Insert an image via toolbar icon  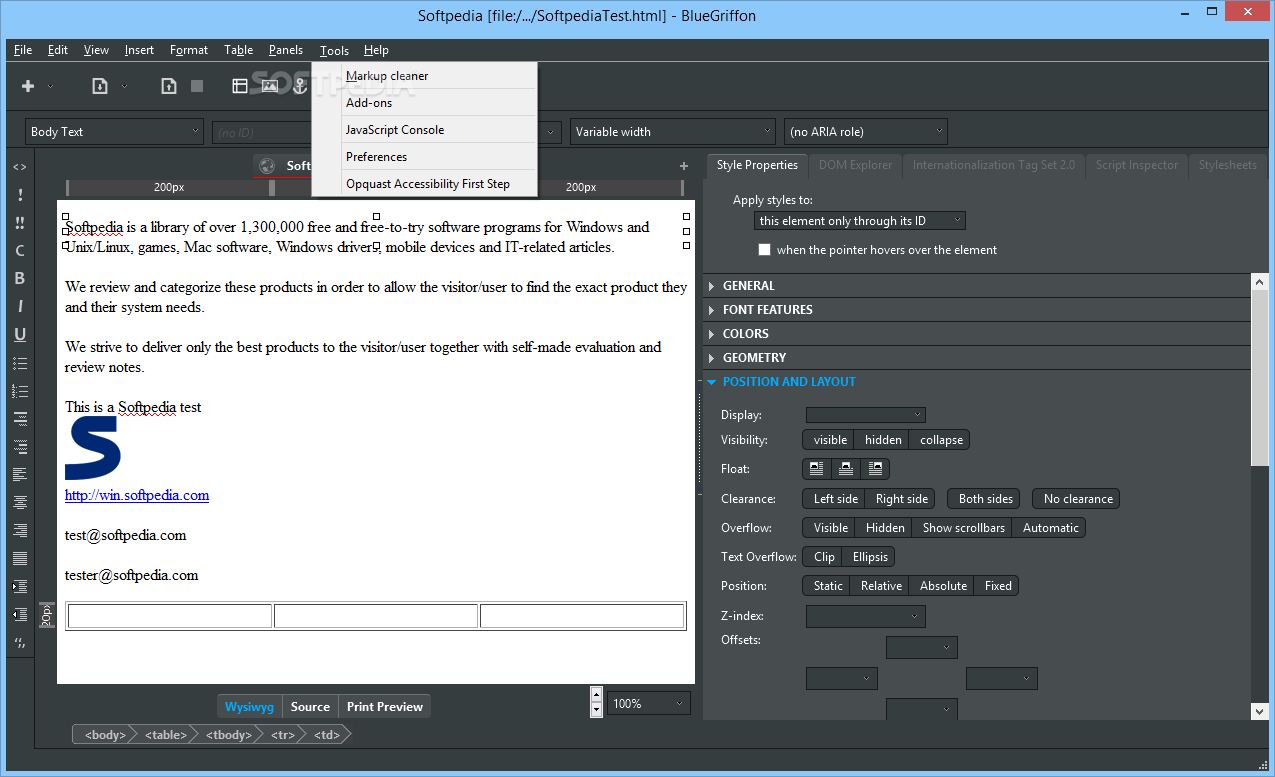click(270, 87)
